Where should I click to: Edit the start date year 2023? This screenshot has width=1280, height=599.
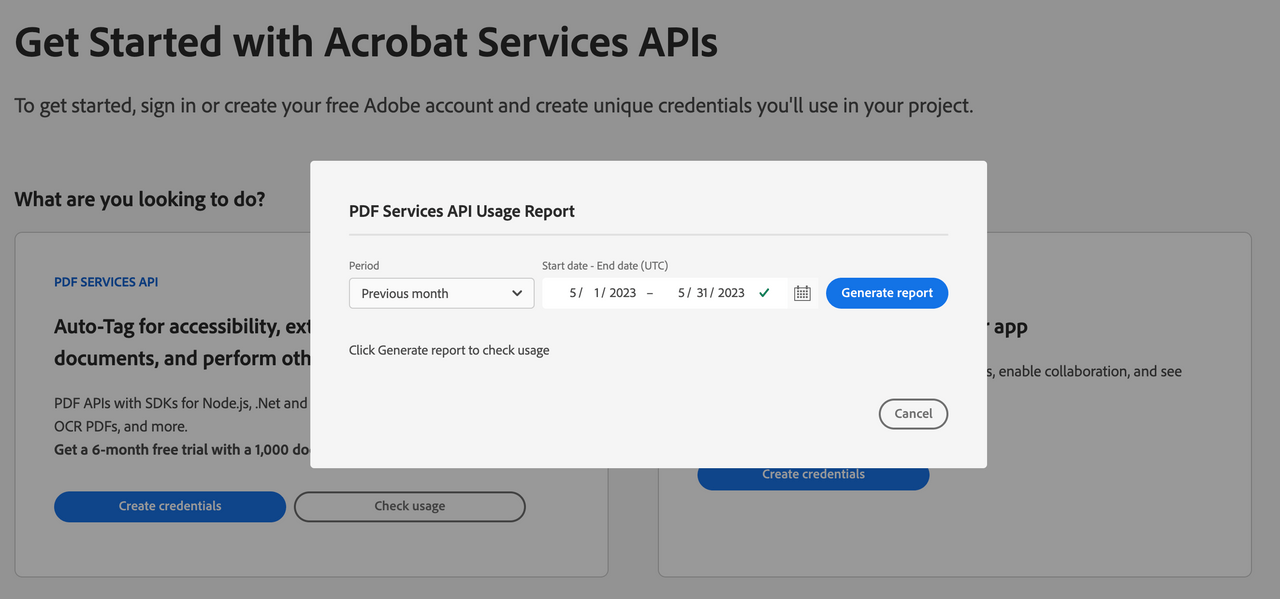pyautogui.click(x=623, y=293)
